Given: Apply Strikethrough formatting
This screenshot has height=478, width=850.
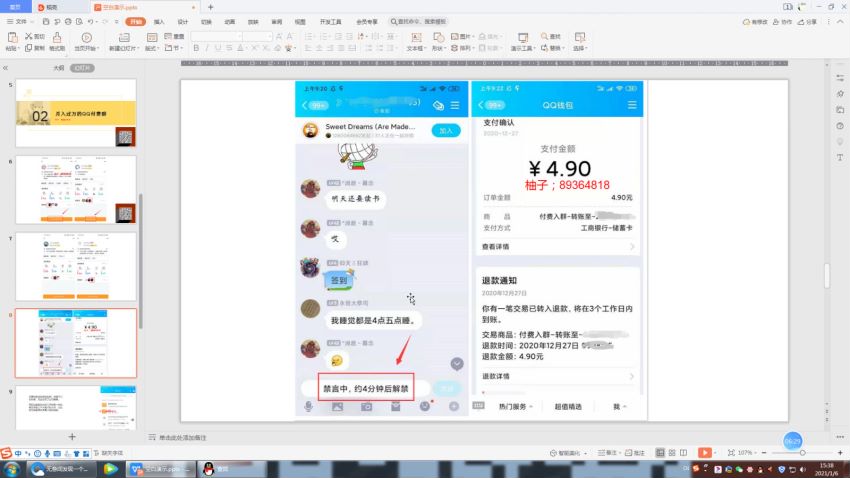Looking at the screenshot, I should tap(229, 48).
